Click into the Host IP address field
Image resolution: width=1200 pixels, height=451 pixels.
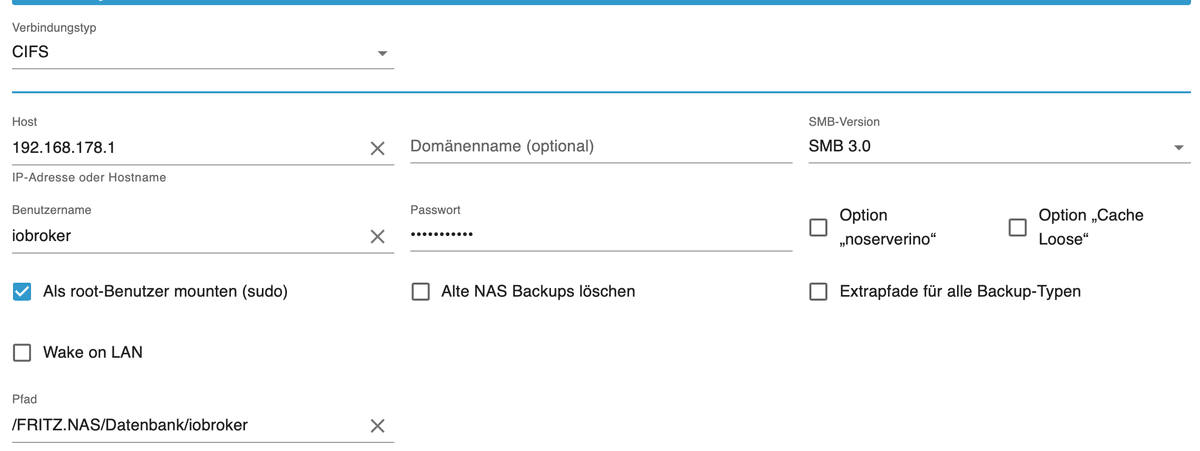pos(180,148)
